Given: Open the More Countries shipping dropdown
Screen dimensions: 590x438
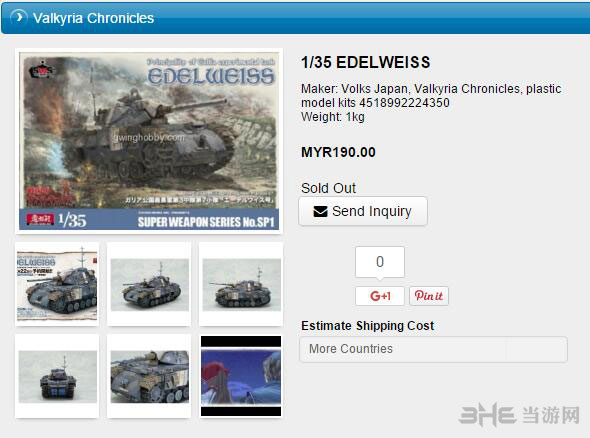Looking at the screenshot, I should pyautogui.click(x=433, y=349).
